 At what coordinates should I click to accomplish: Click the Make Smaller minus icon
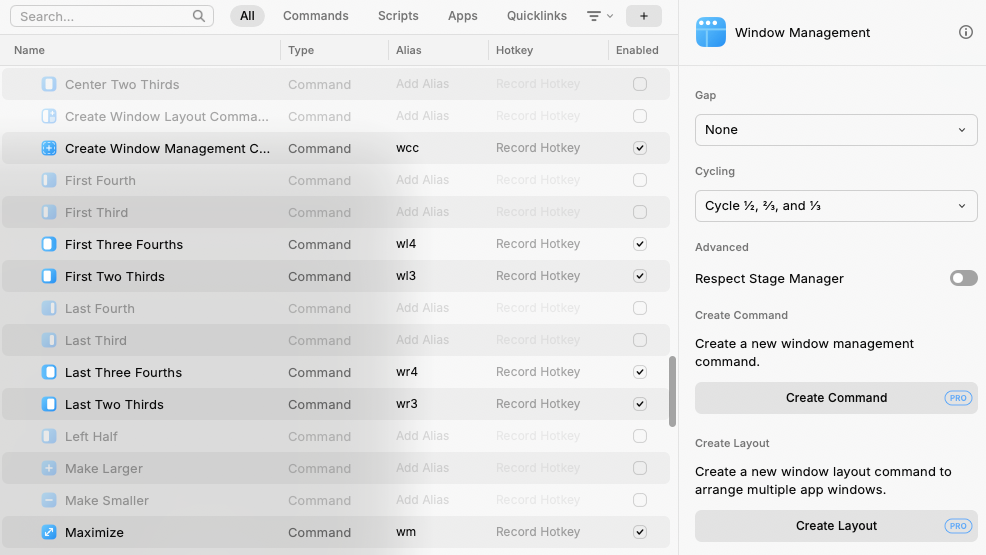(49, 500)
